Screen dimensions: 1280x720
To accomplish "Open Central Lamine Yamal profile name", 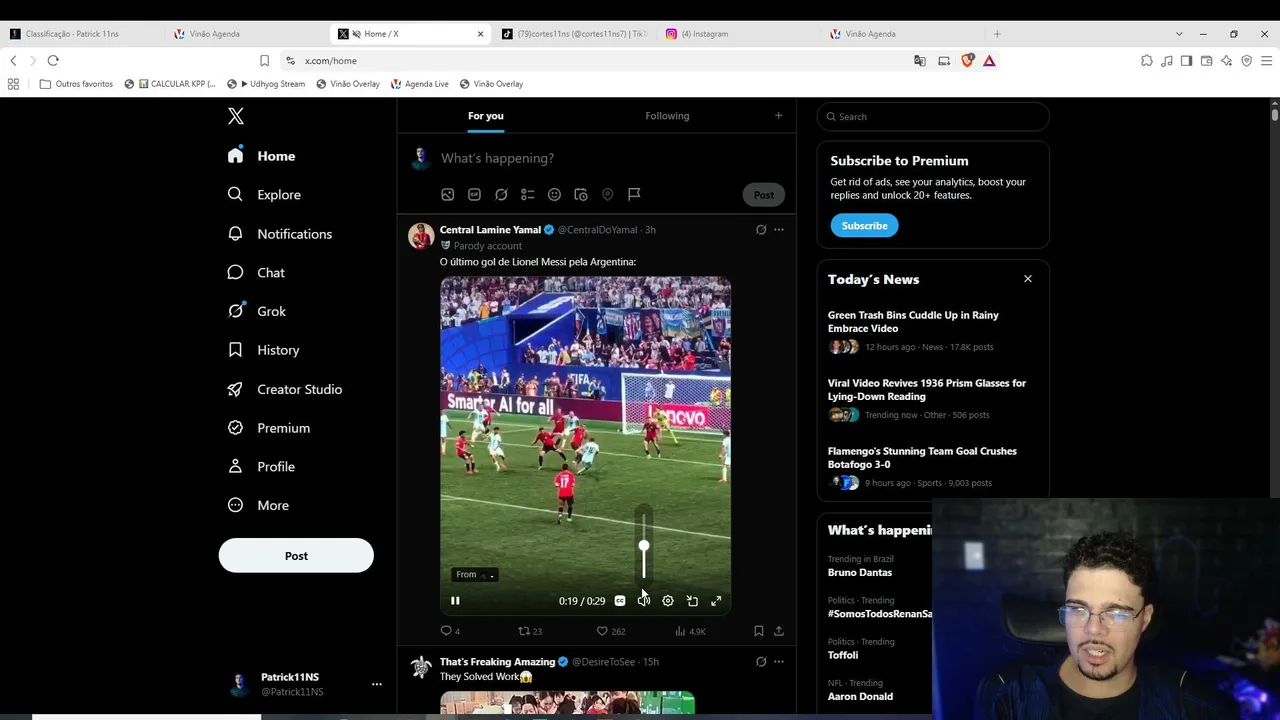I will point(490,230).
